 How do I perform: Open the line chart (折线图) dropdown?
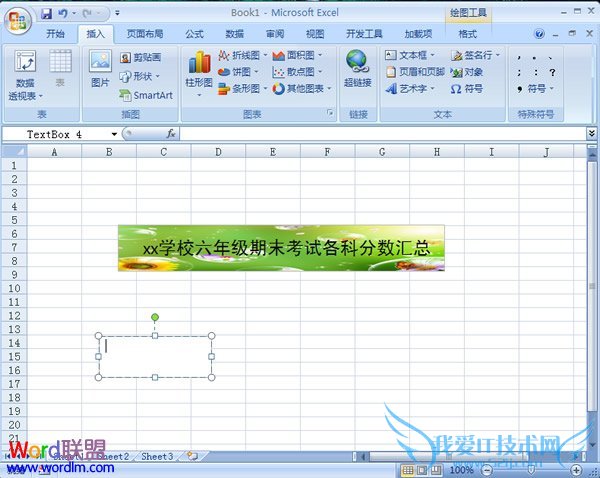click(x=243, y=55)
